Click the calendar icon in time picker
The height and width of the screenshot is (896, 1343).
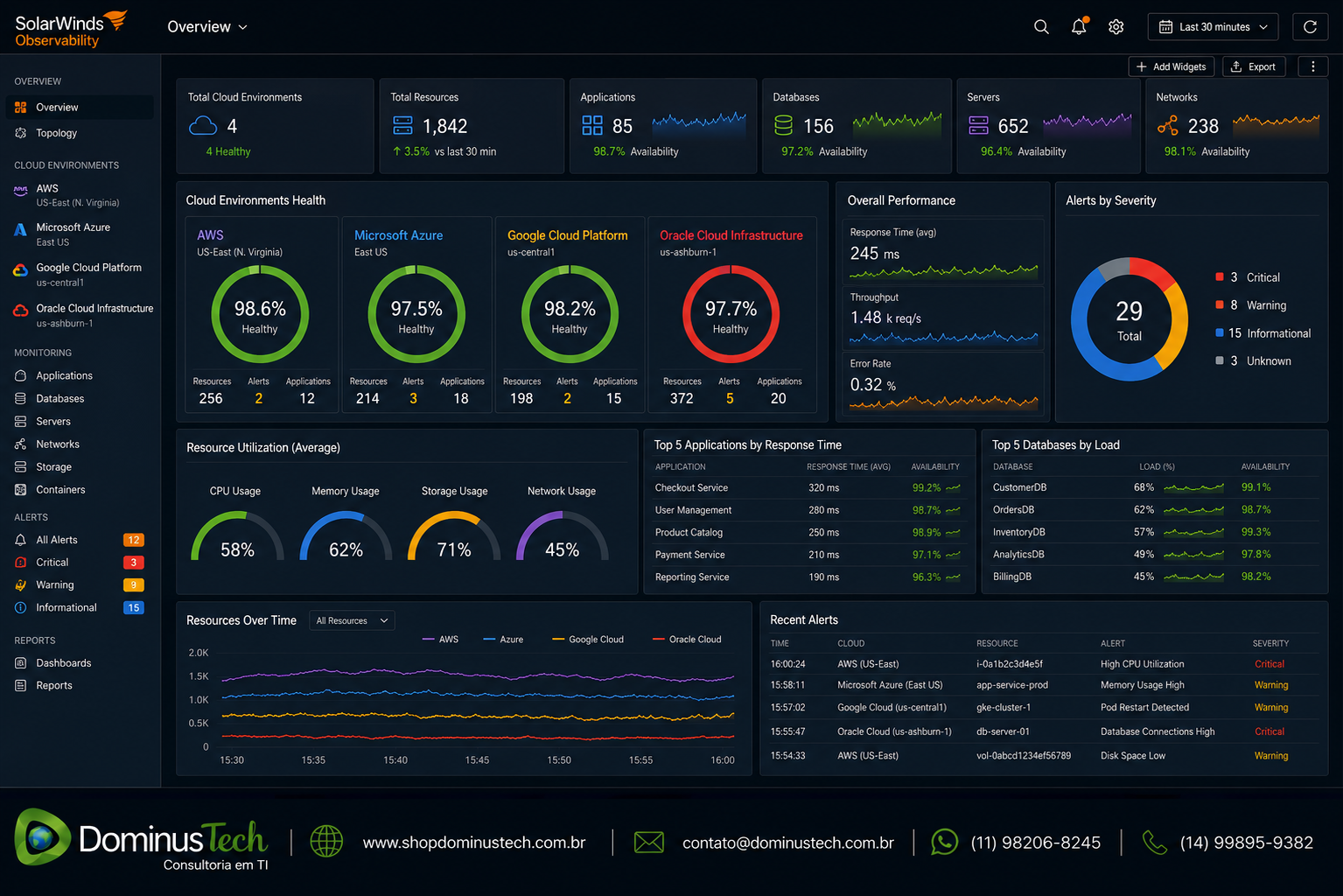(x=1165, y=27)
